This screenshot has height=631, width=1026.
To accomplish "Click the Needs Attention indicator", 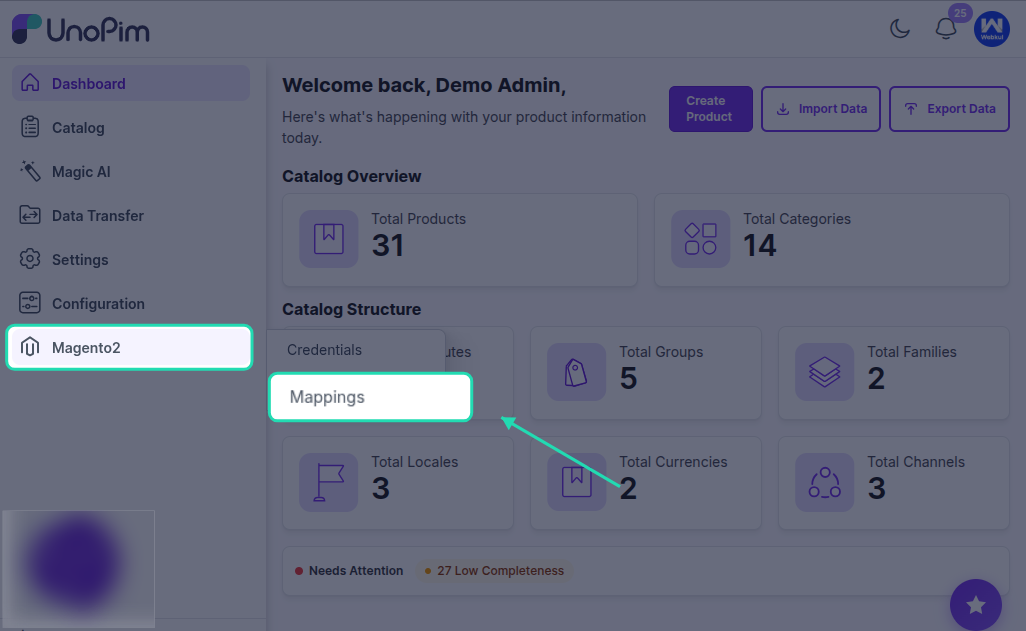I will click(349, 571).
